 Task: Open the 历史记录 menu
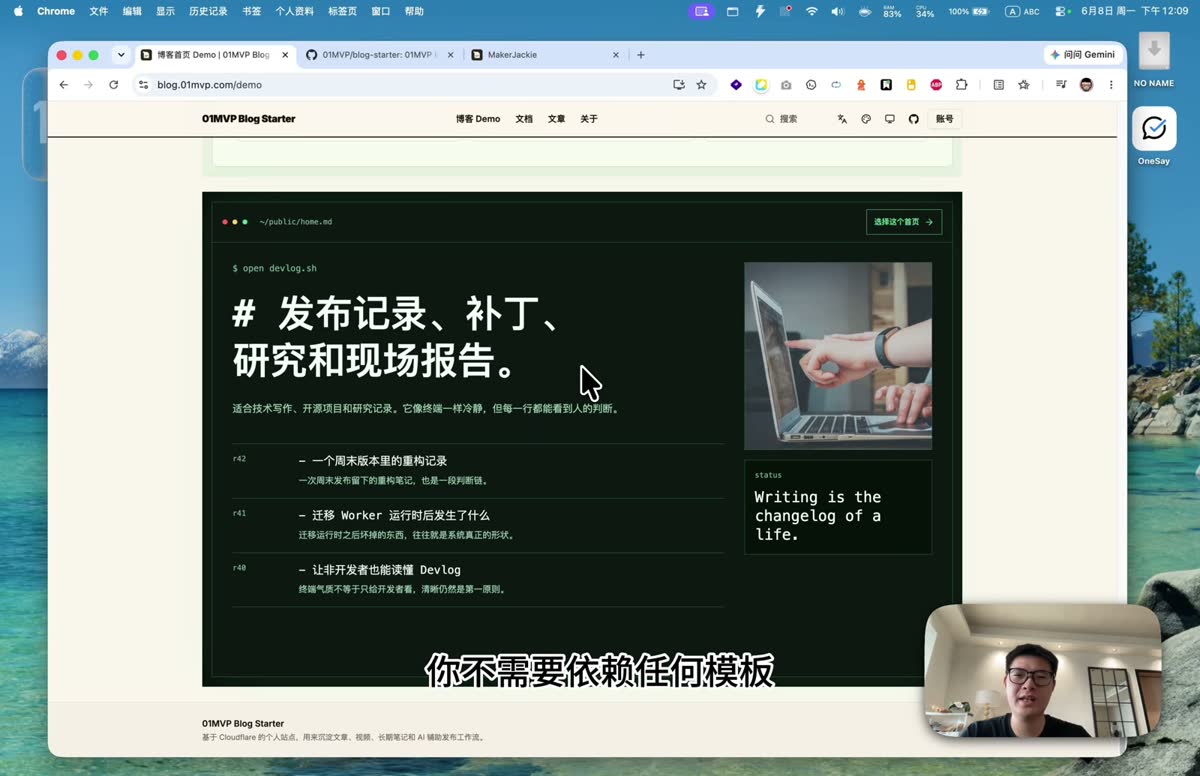tap(208, 11)
